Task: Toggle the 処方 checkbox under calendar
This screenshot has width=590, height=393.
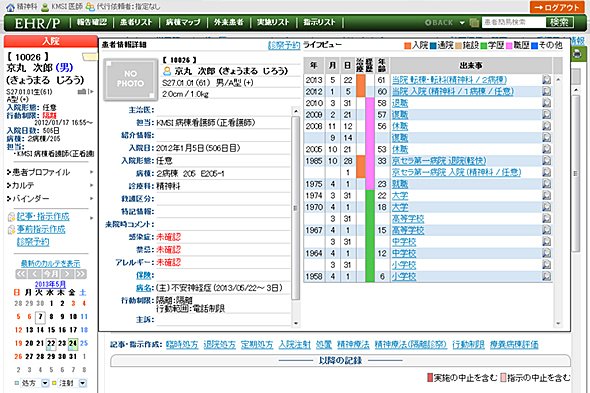Action: [17, 383]
